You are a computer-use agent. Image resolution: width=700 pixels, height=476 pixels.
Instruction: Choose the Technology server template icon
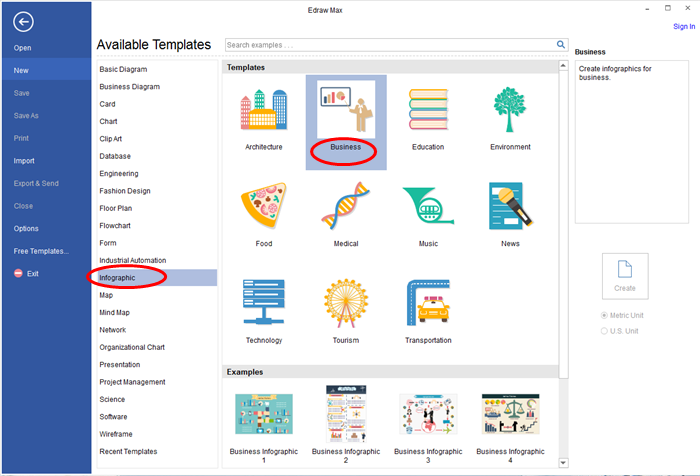[264, 302]
